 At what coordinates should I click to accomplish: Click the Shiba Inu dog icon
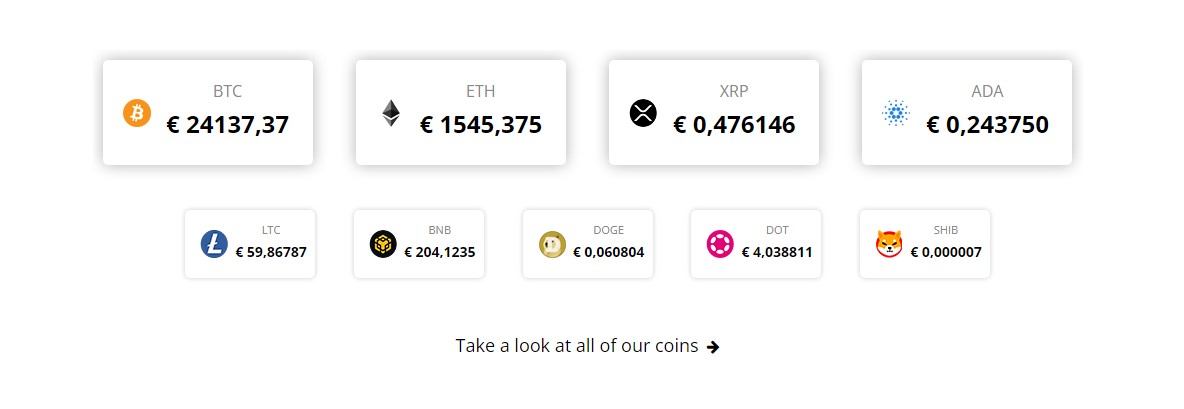point(890,244)
